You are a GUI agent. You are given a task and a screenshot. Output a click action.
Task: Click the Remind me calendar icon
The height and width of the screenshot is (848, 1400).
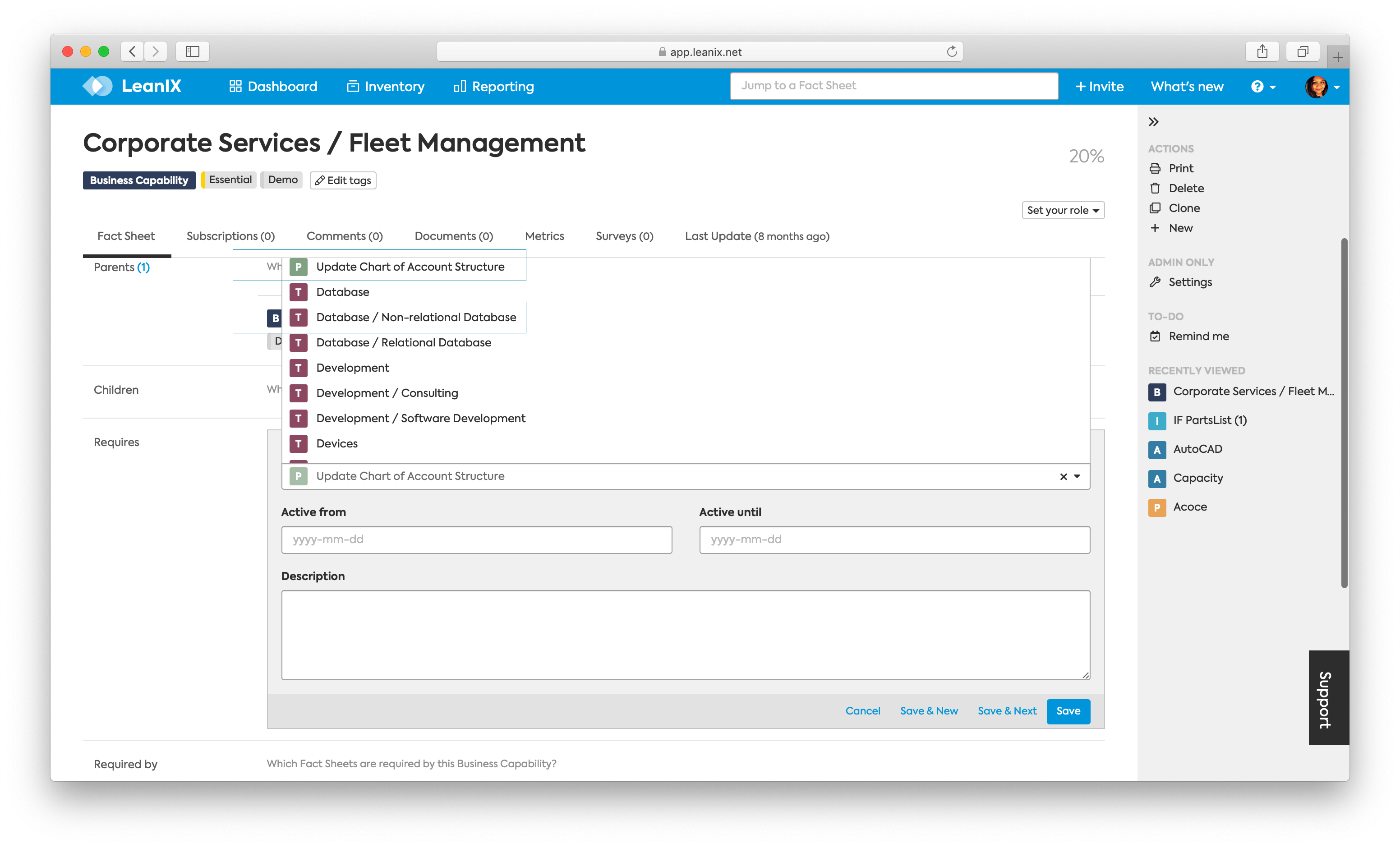pos(1155,336)
